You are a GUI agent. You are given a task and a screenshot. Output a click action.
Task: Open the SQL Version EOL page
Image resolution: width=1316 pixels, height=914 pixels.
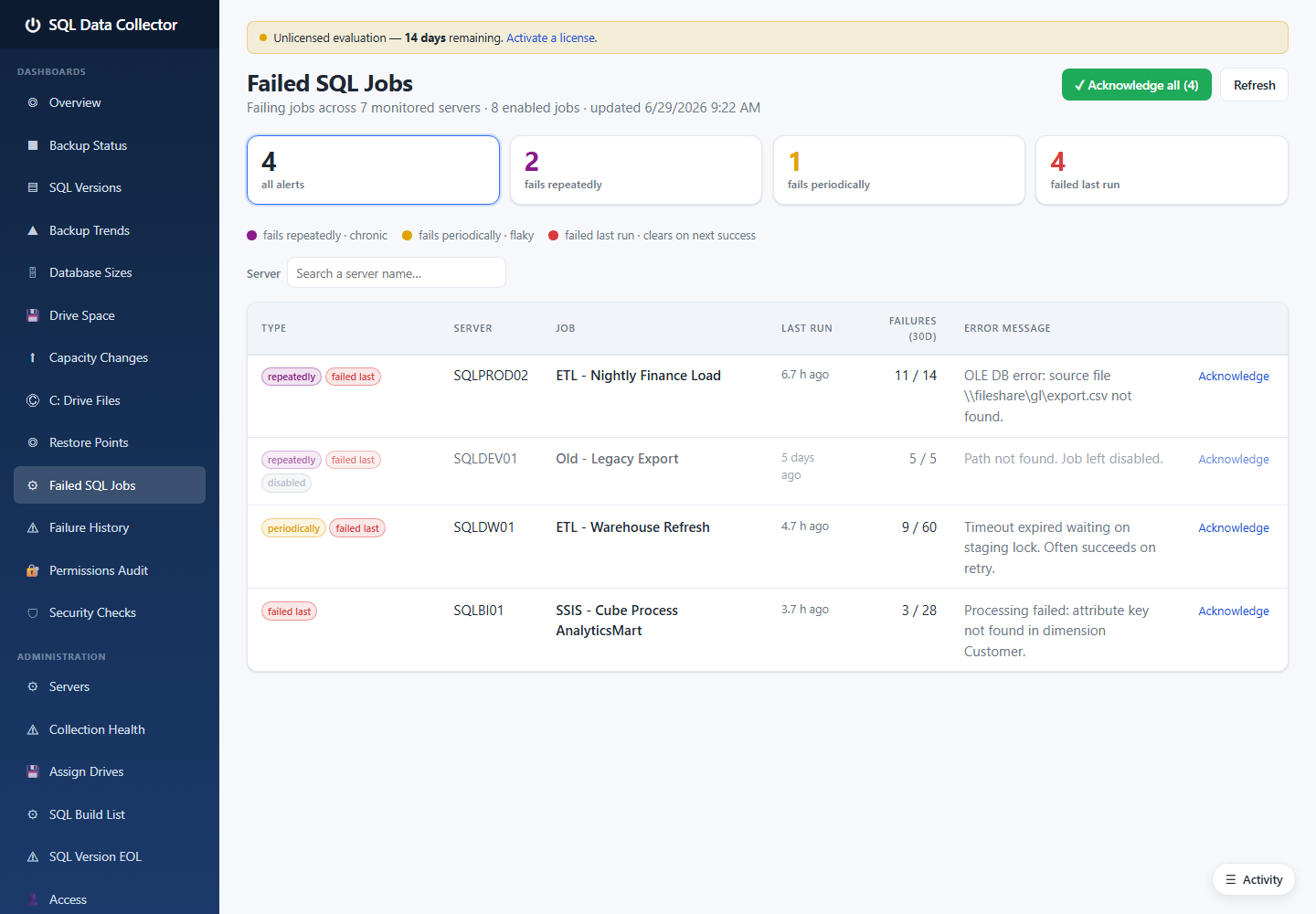point(110,856)
